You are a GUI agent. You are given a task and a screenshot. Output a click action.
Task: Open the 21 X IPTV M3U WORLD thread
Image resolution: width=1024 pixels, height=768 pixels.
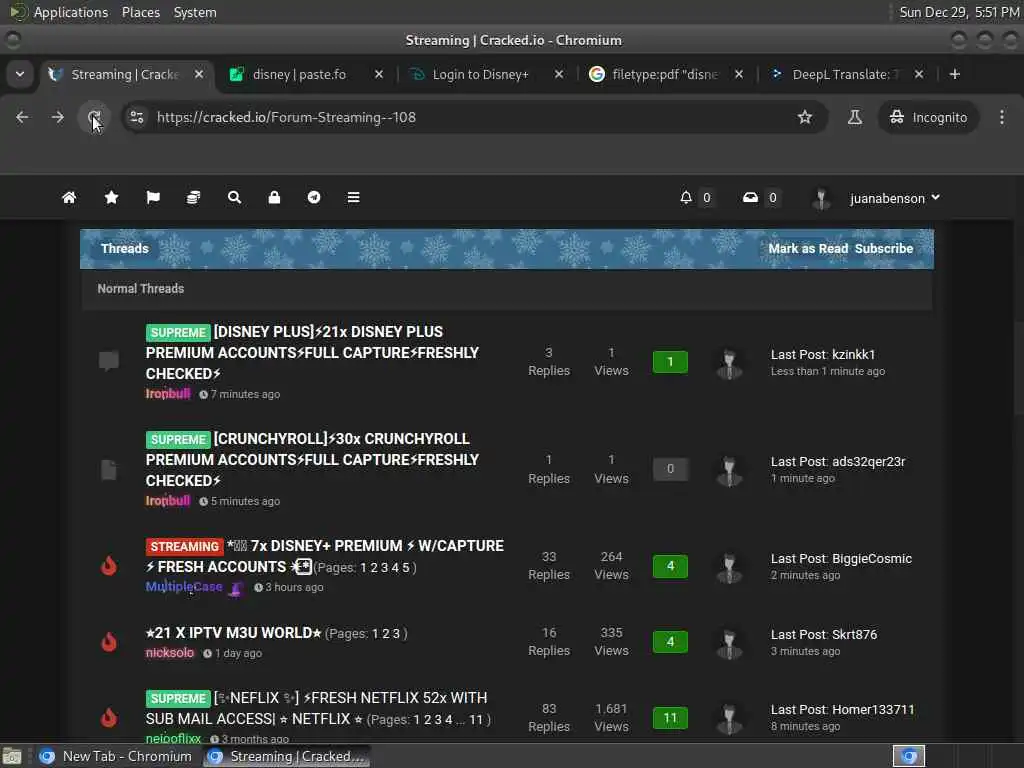[x=233, y=633]
